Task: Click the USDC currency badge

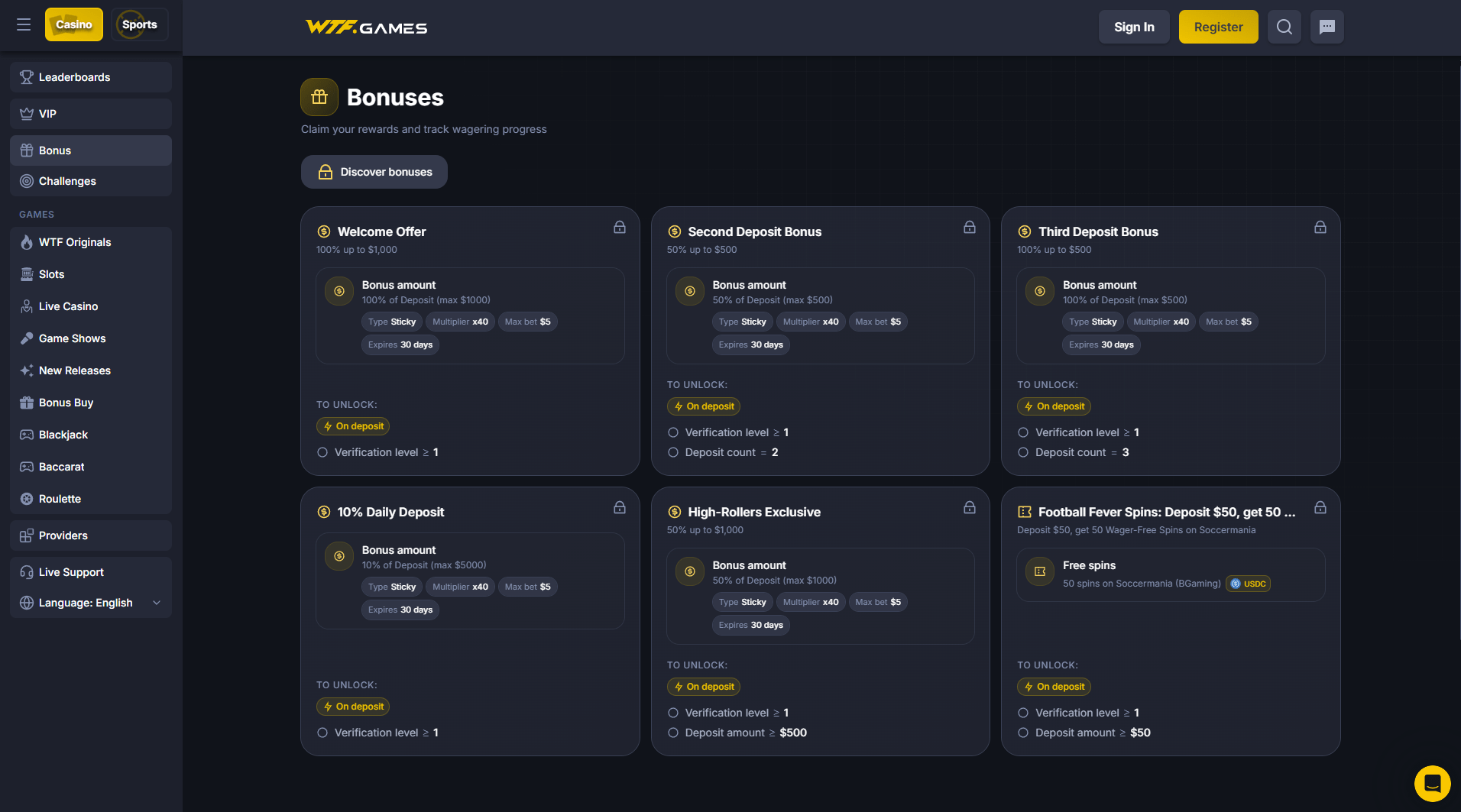Action: [1249, 584]
